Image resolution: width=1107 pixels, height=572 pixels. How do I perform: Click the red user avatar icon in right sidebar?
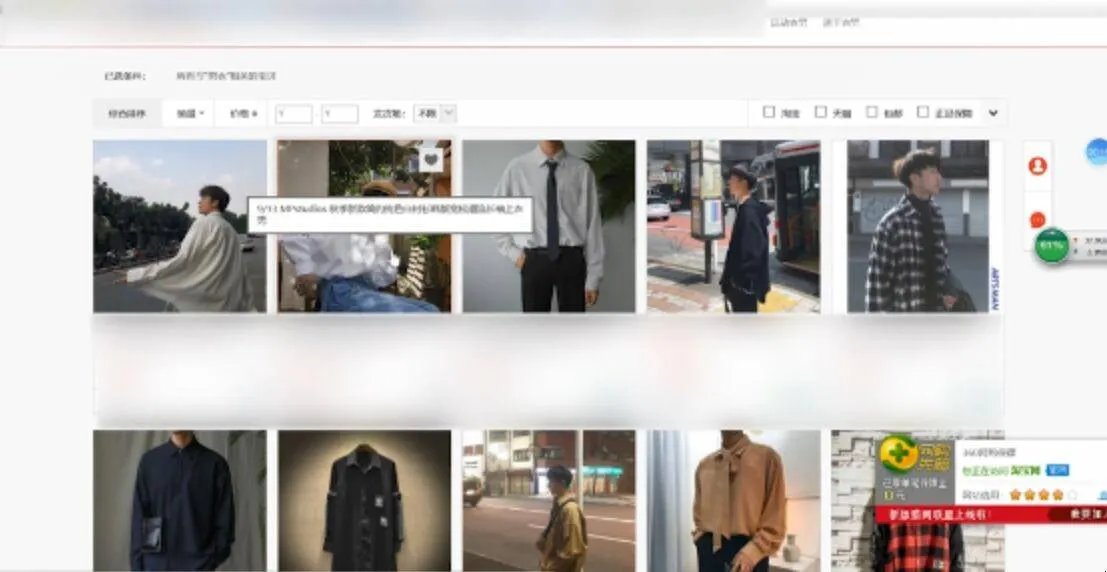(1037, 166)
